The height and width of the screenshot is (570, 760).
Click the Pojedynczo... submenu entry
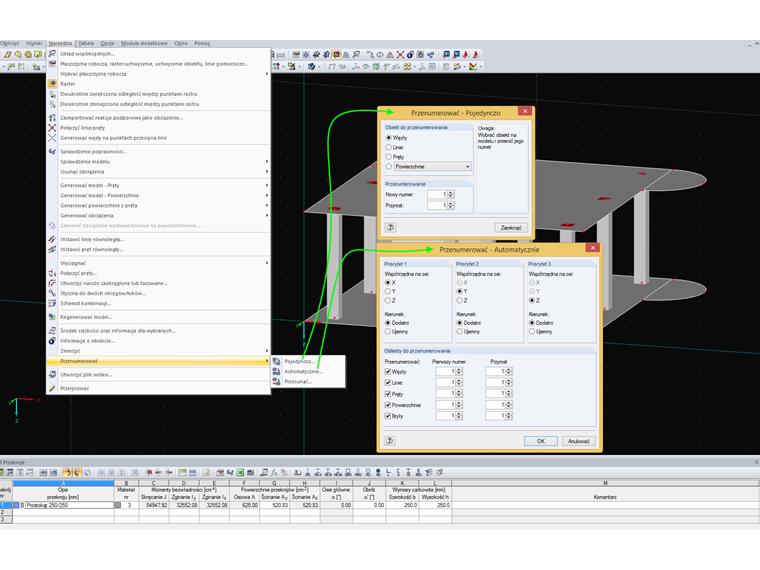pos(309,361)
